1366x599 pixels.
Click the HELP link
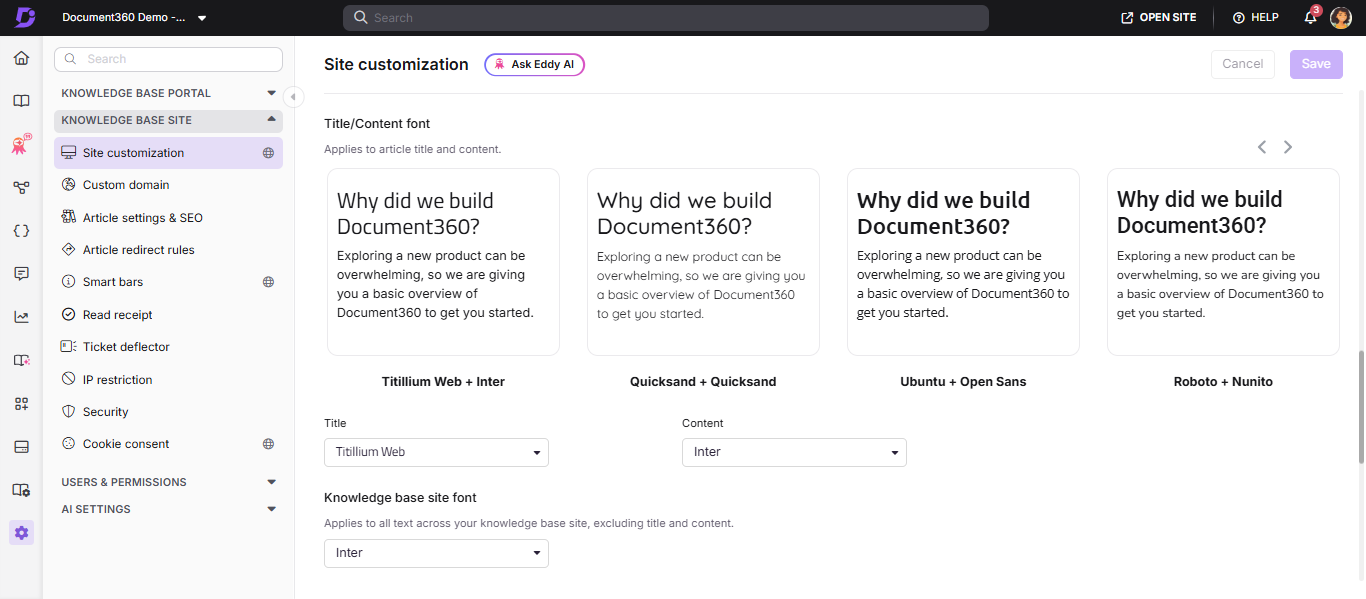1256,18
